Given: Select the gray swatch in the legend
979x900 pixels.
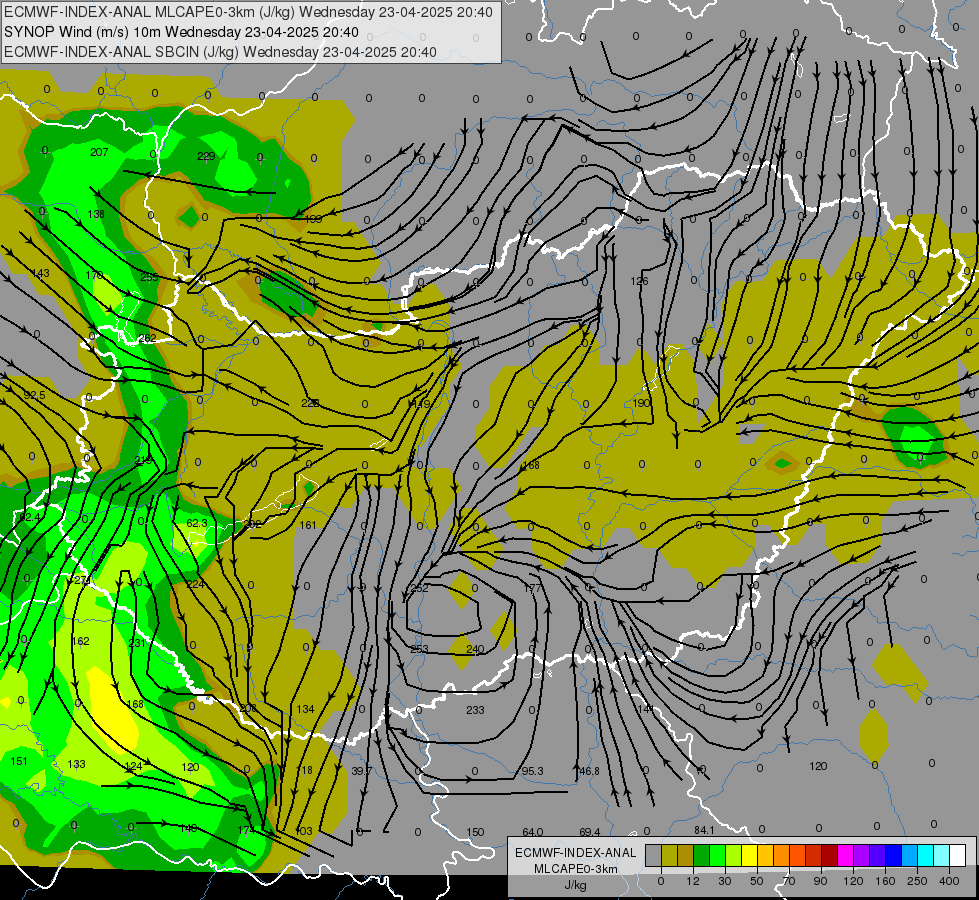Looking at the screenshot, I should [x=653, y=855].
